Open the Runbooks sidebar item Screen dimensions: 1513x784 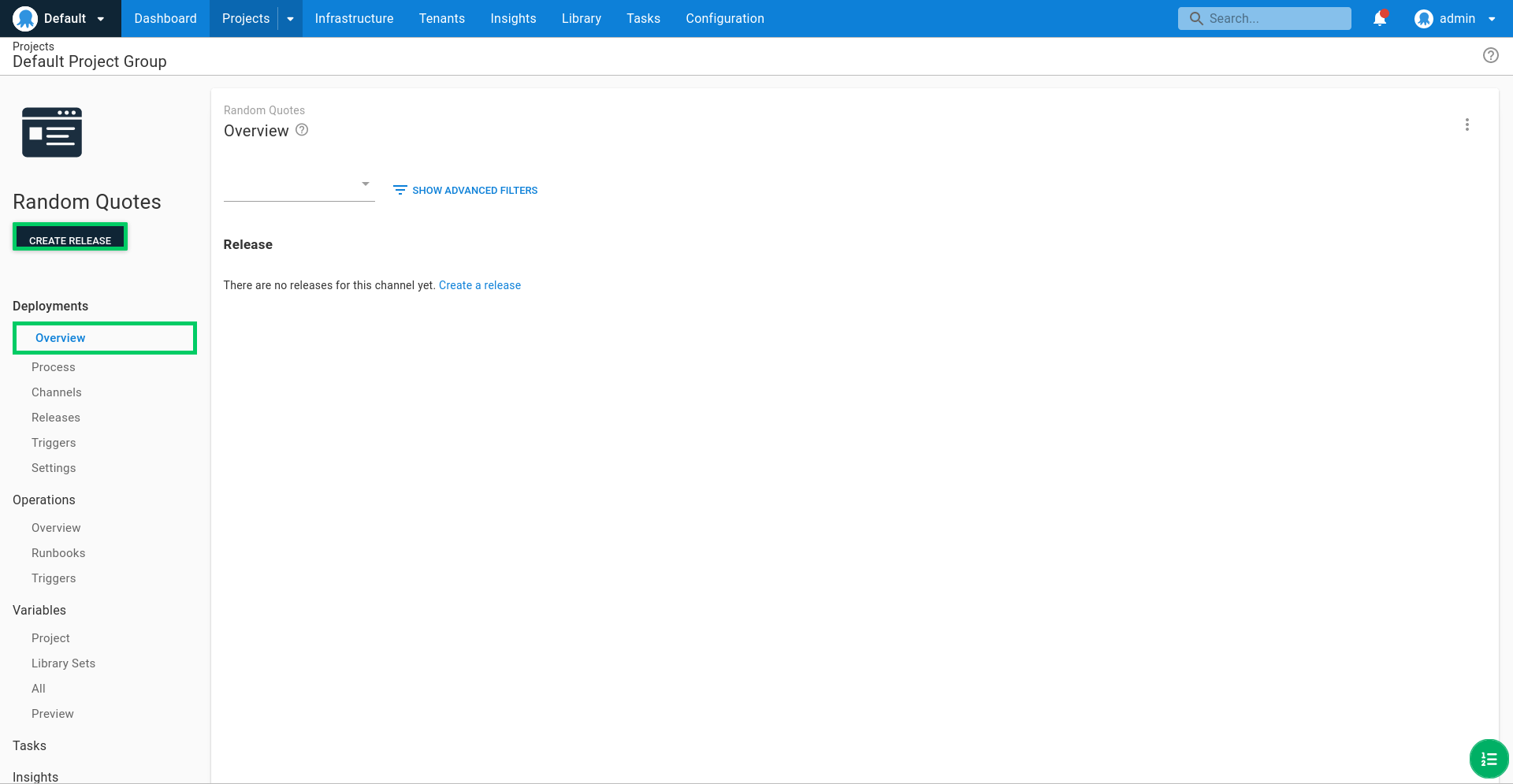[58, 553]
